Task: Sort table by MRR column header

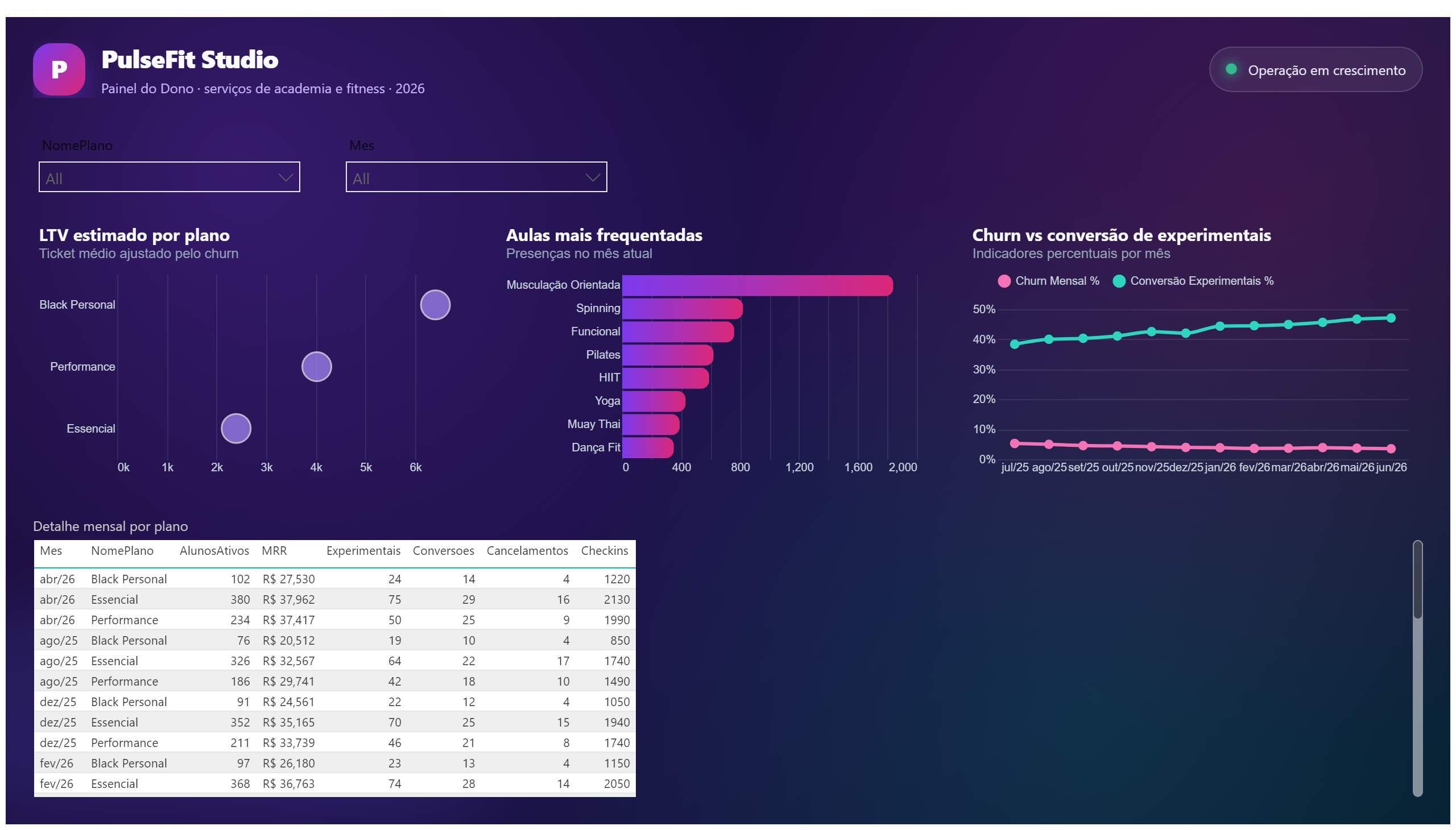Action: point(274,551)
